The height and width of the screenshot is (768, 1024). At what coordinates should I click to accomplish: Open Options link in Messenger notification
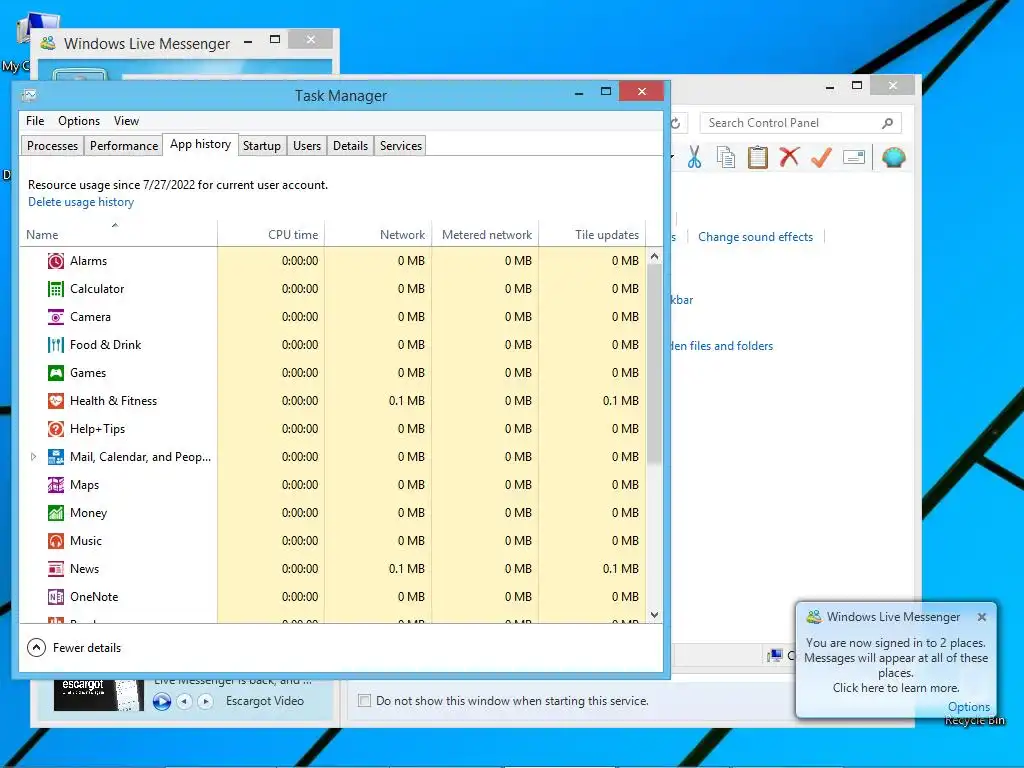[x=969, y=707]
